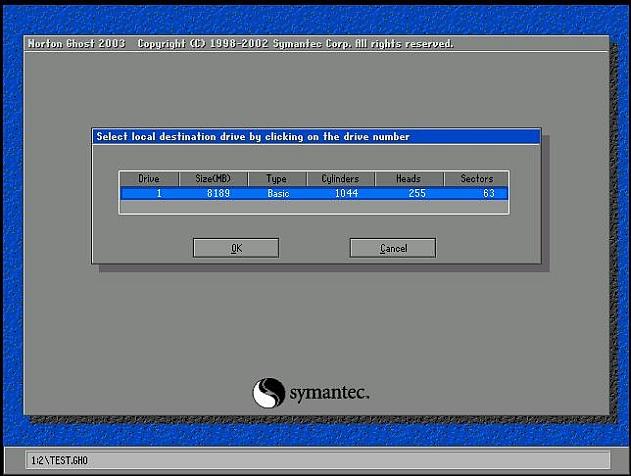This screenshot has height=476, width=631.
Task: Click the Heads column header
Action: (x=409, y=179)
